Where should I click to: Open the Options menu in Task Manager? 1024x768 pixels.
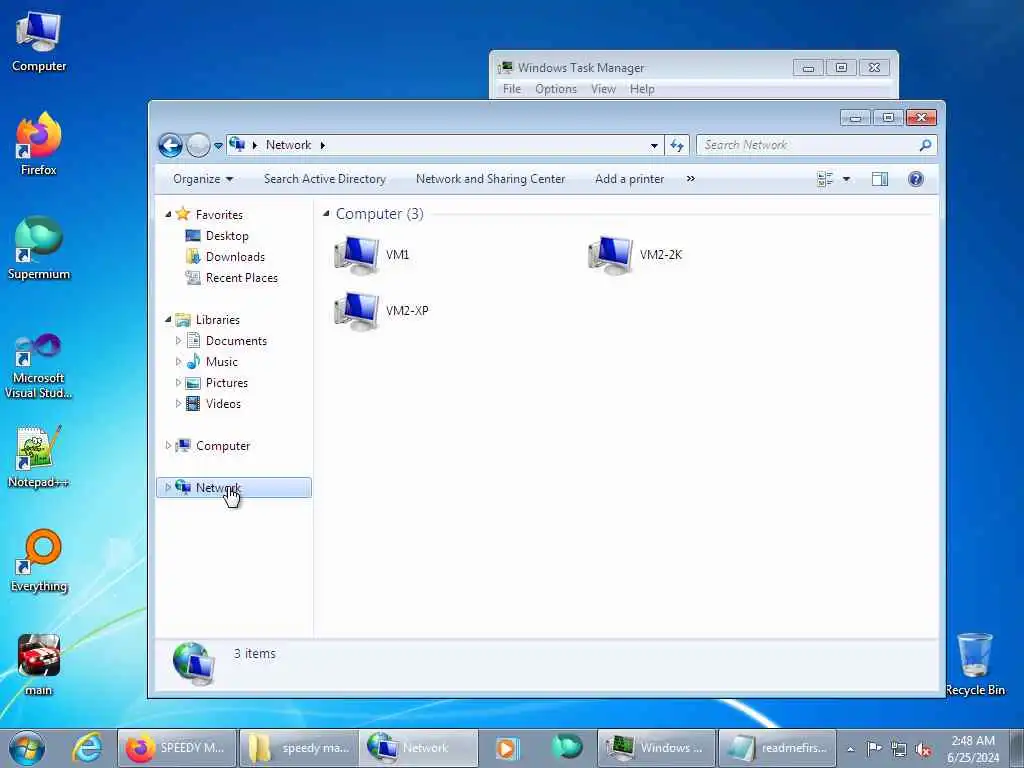click(x=556, y=89)
